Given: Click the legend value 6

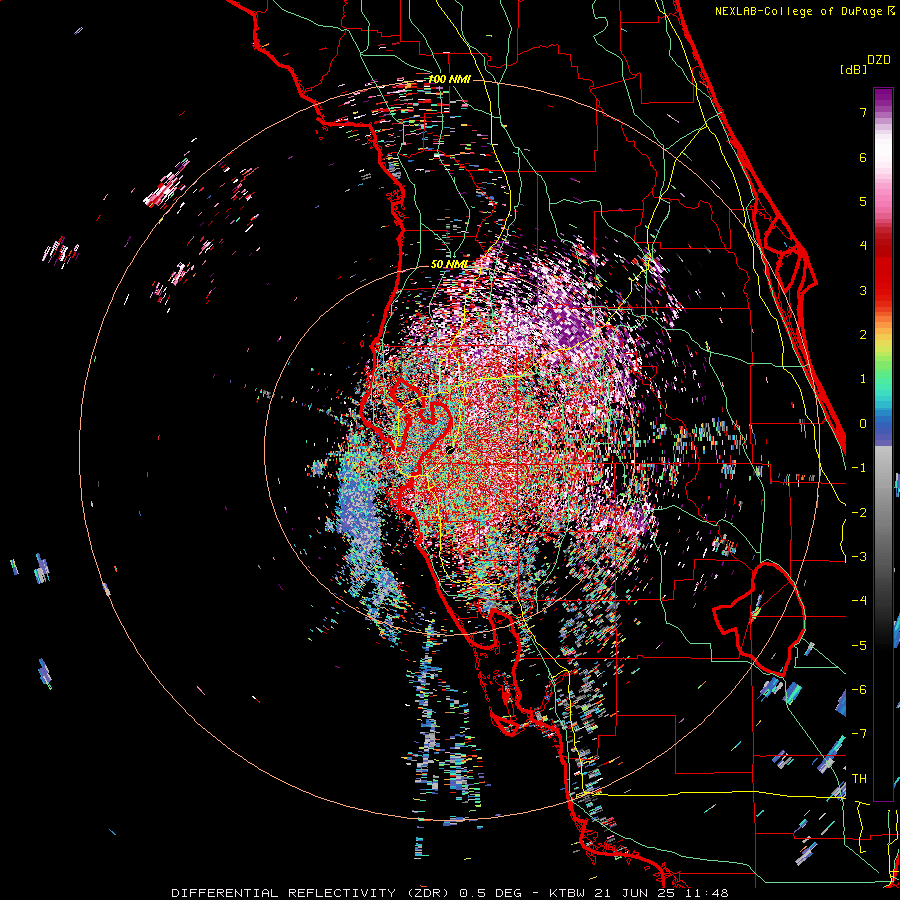Looking at the screenshot, I should (x=863, y=157).
